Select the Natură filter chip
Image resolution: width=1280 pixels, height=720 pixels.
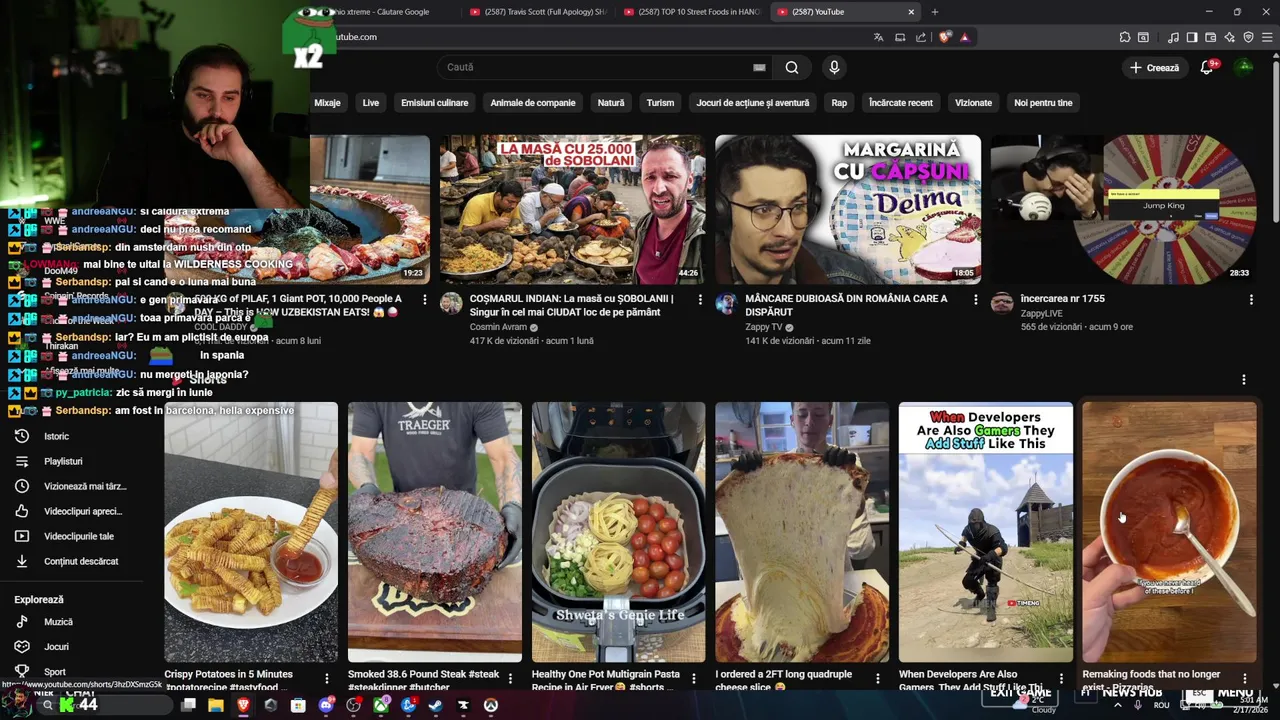[611, 102]
